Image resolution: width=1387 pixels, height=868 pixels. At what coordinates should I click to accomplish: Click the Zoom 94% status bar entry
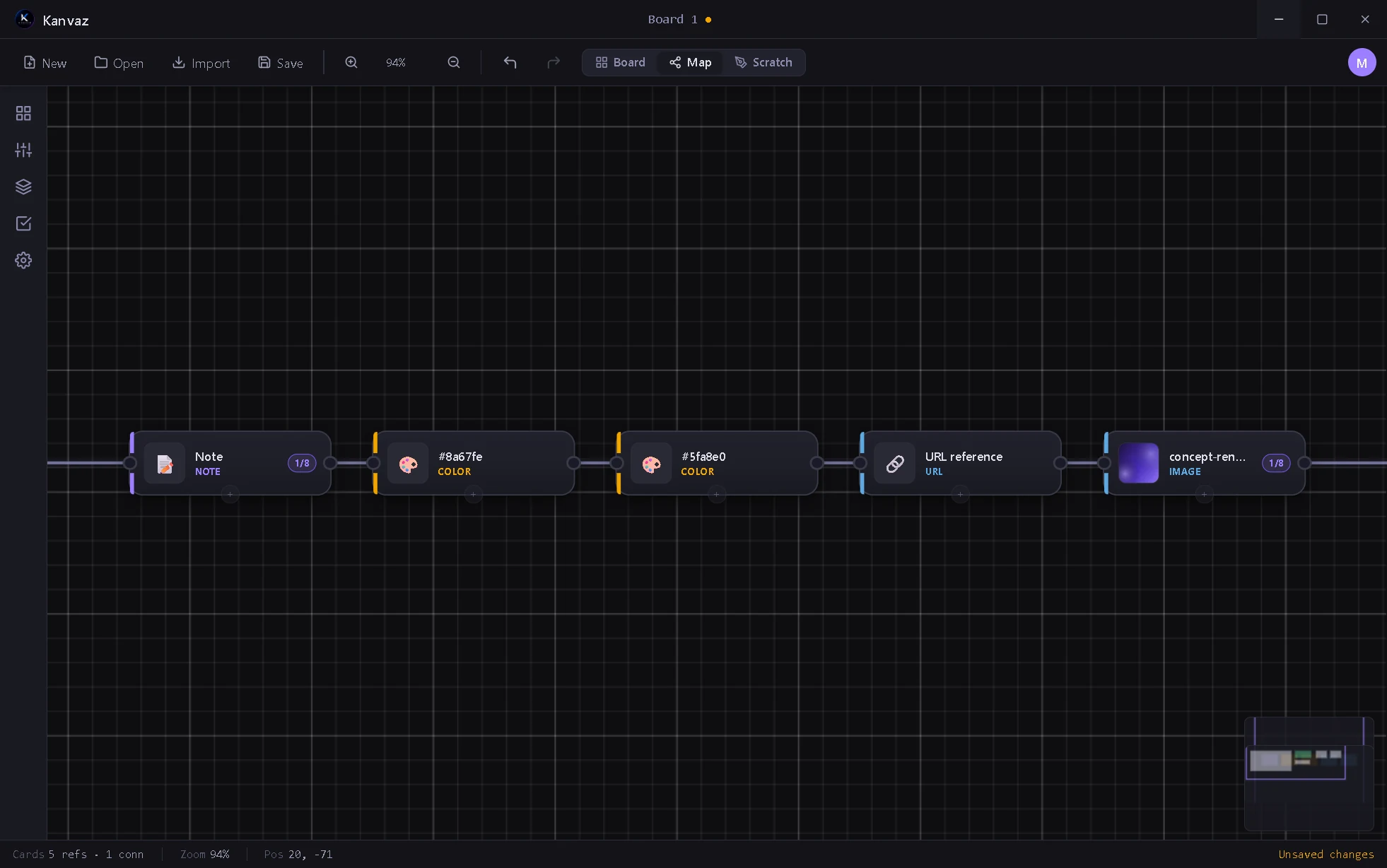pyautogui.click(x=205, y=855)
